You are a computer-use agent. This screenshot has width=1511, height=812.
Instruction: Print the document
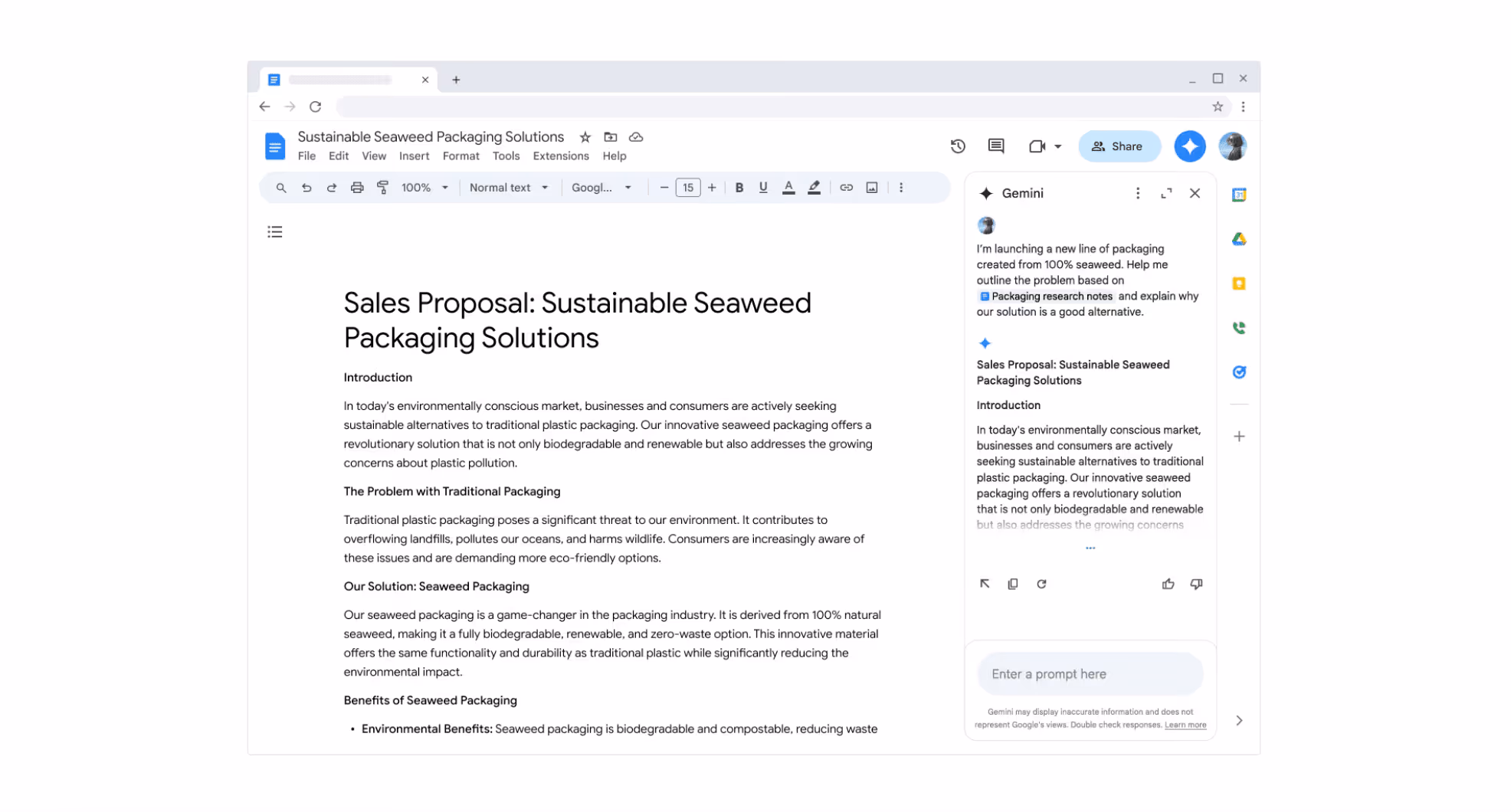click(x=357, y=188)
